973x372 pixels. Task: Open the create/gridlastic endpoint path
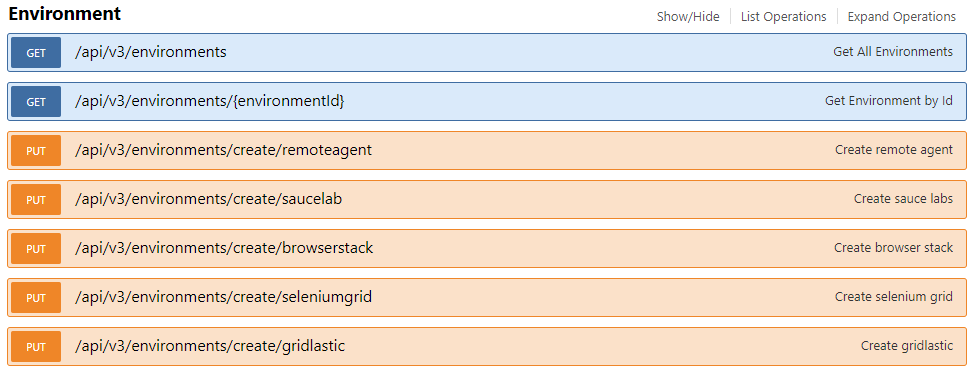tap(210, 346)
